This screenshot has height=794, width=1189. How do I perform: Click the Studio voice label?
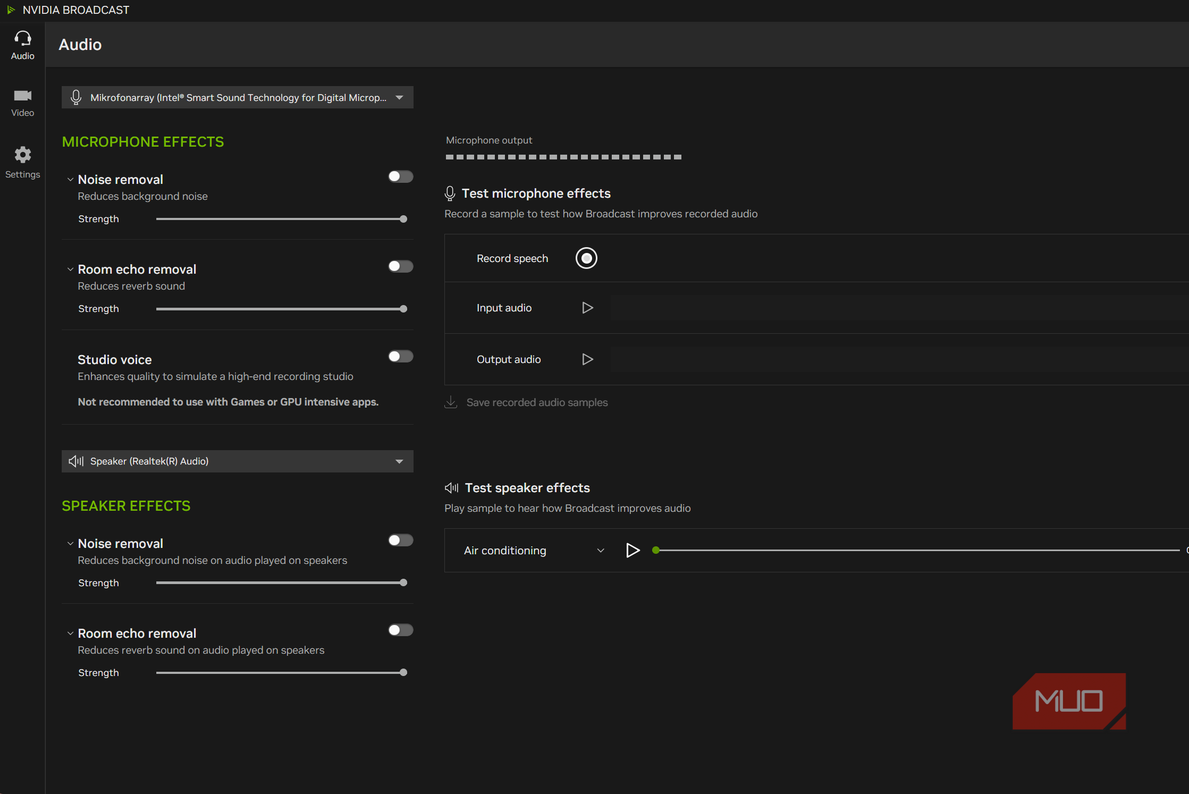click(115, 359)
